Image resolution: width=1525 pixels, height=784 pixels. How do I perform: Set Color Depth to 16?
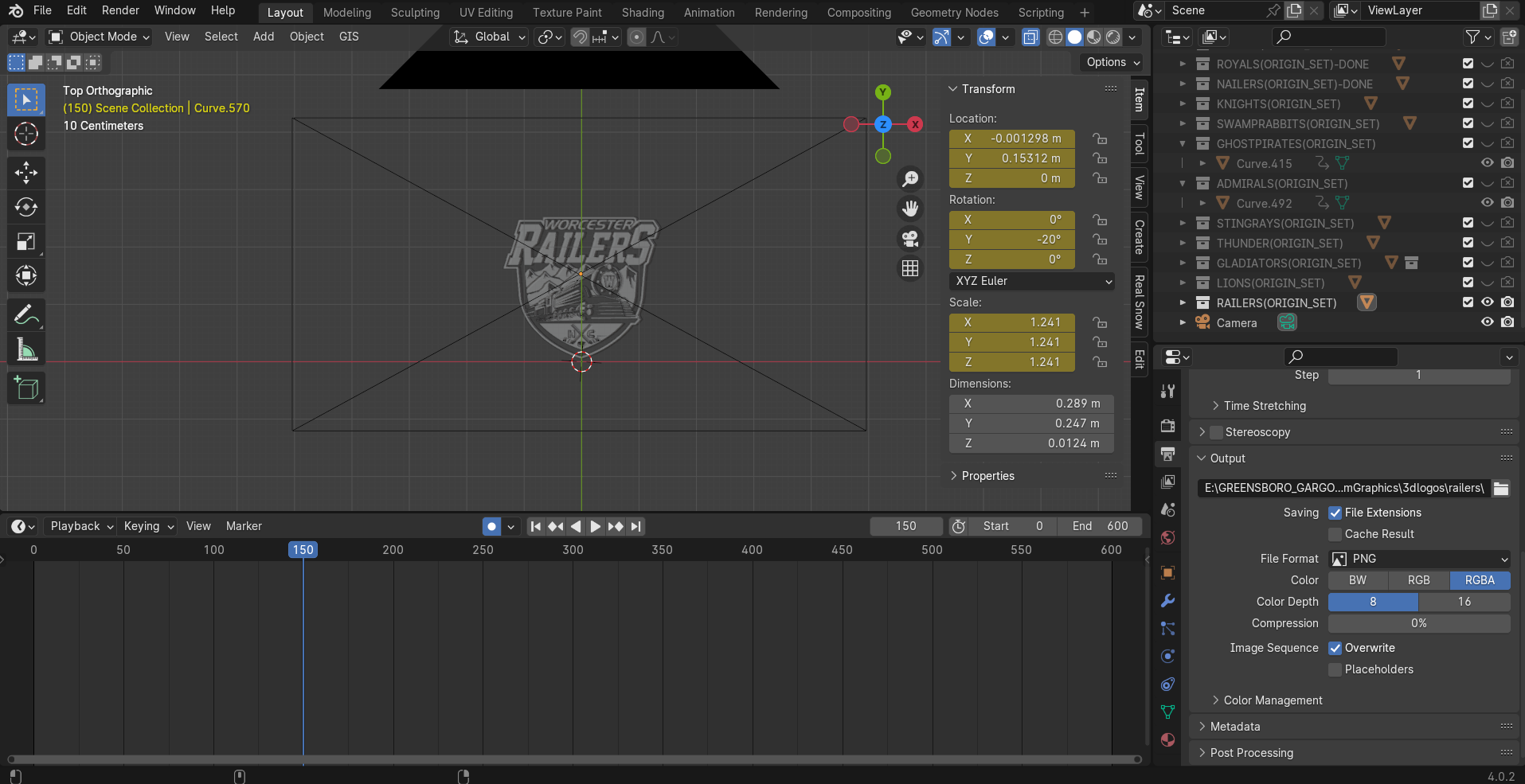tap(1464, 602)
